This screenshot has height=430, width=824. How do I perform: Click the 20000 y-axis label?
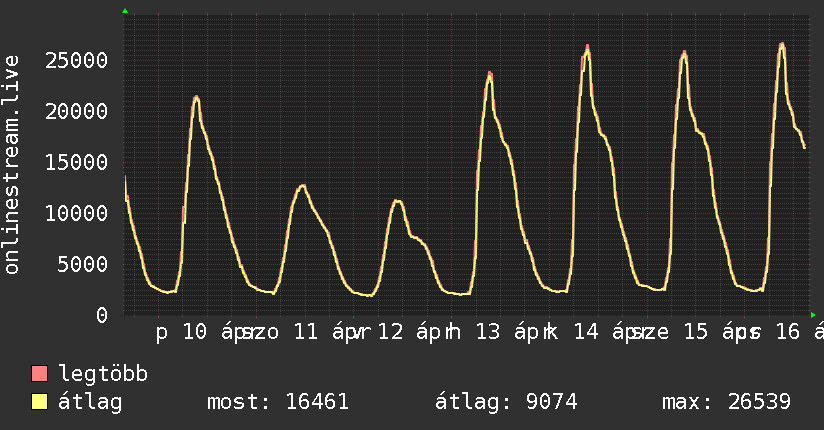pos(76,111)
